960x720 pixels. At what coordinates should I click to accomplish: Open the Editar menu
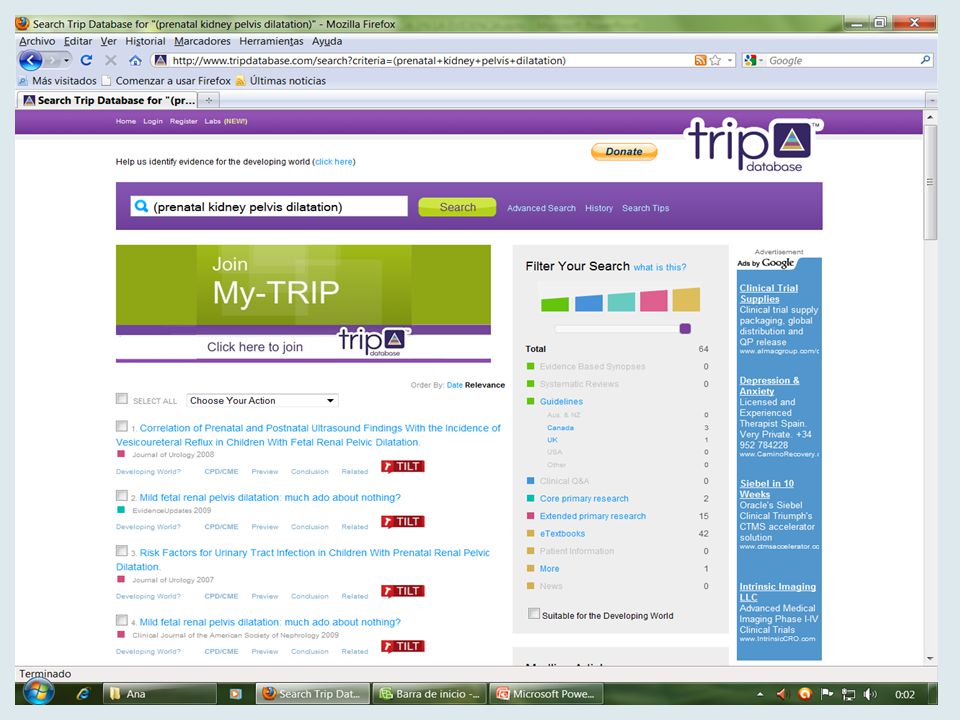[78, 41]
